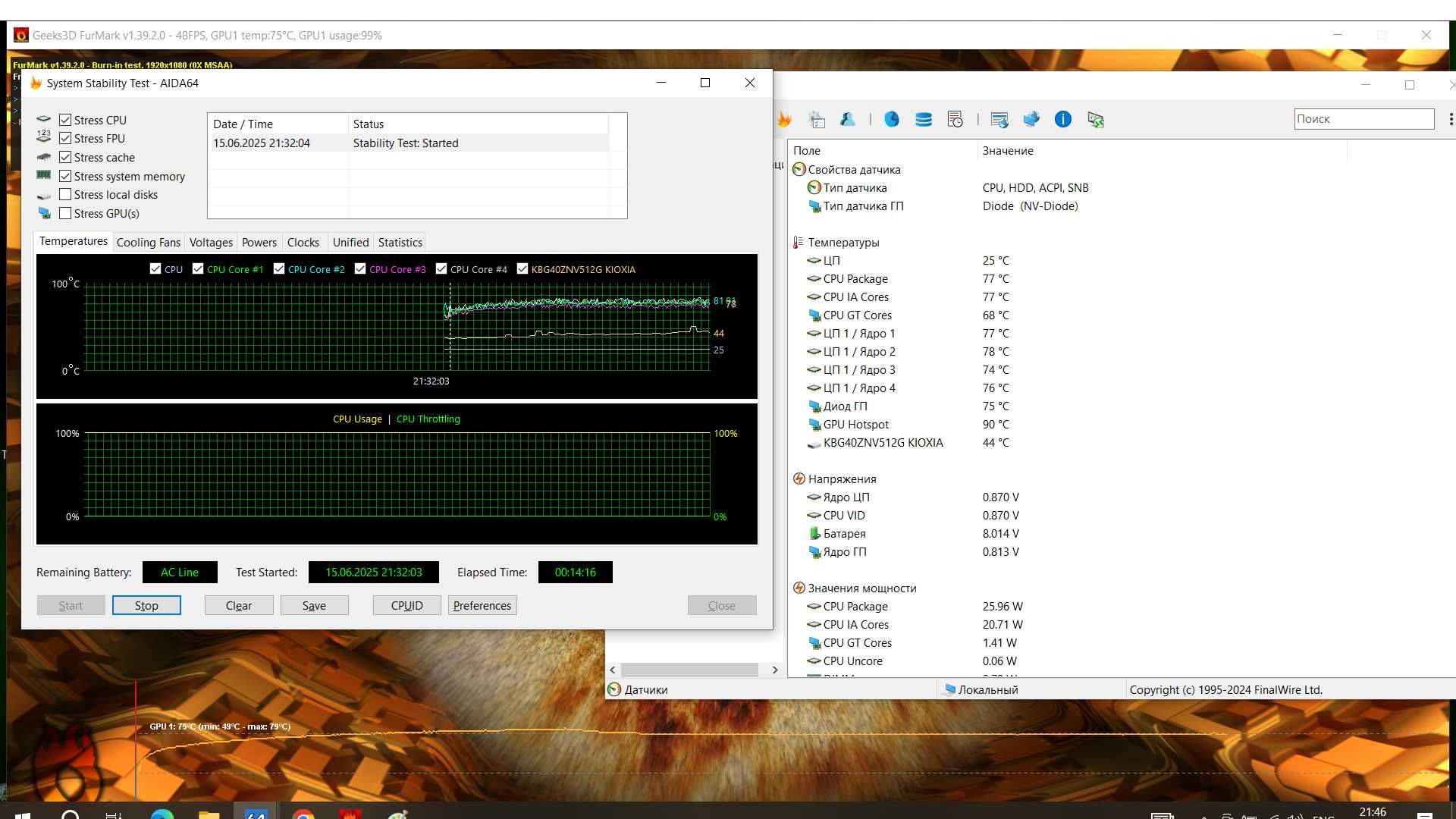Toggle CPU Core #2 graph checkbox
This screenshot has width=1456, height=819.
(x=279, y=268)
